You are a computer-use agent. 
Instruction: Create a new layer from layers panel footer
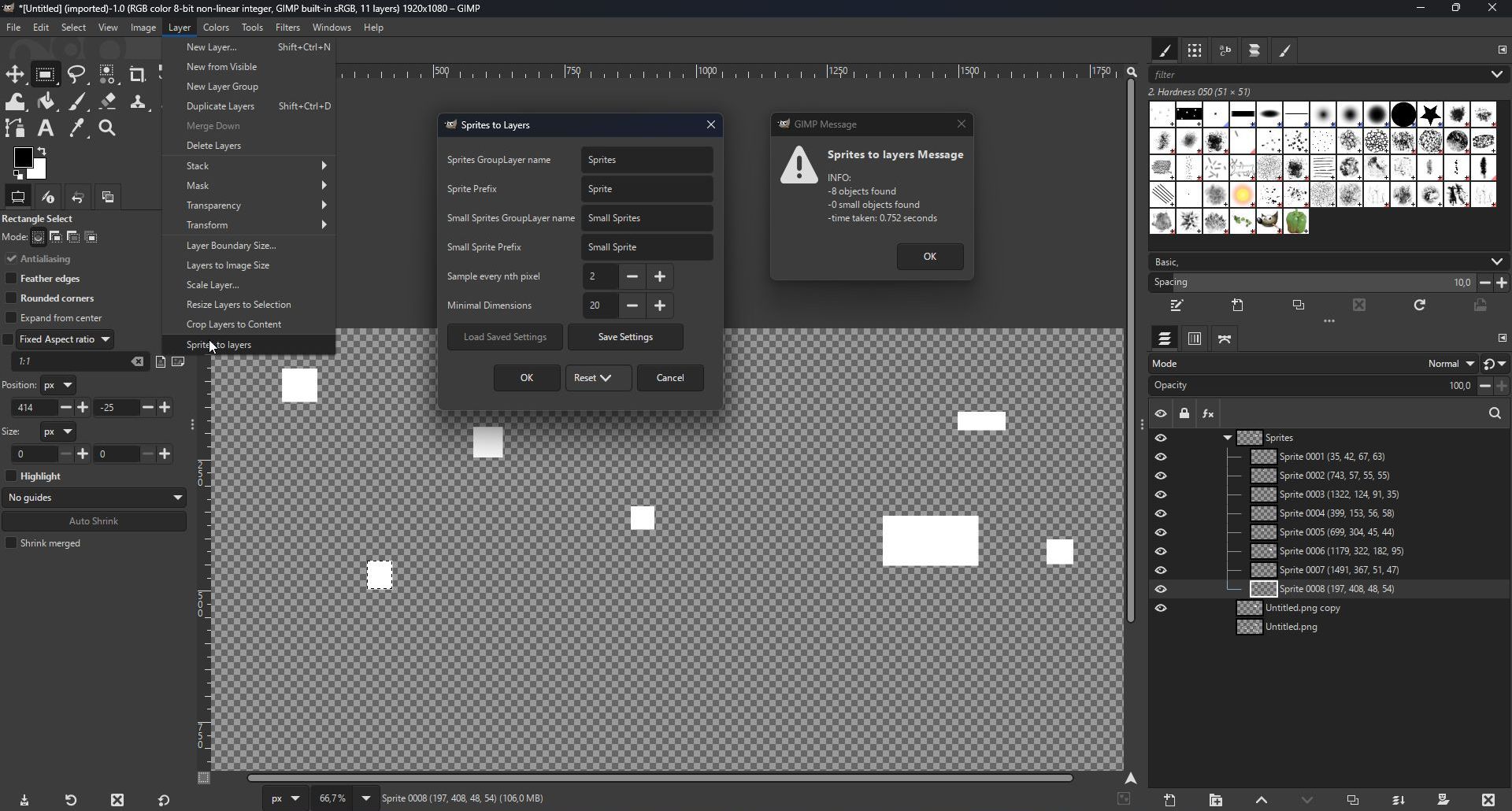tap(1171, 801)
